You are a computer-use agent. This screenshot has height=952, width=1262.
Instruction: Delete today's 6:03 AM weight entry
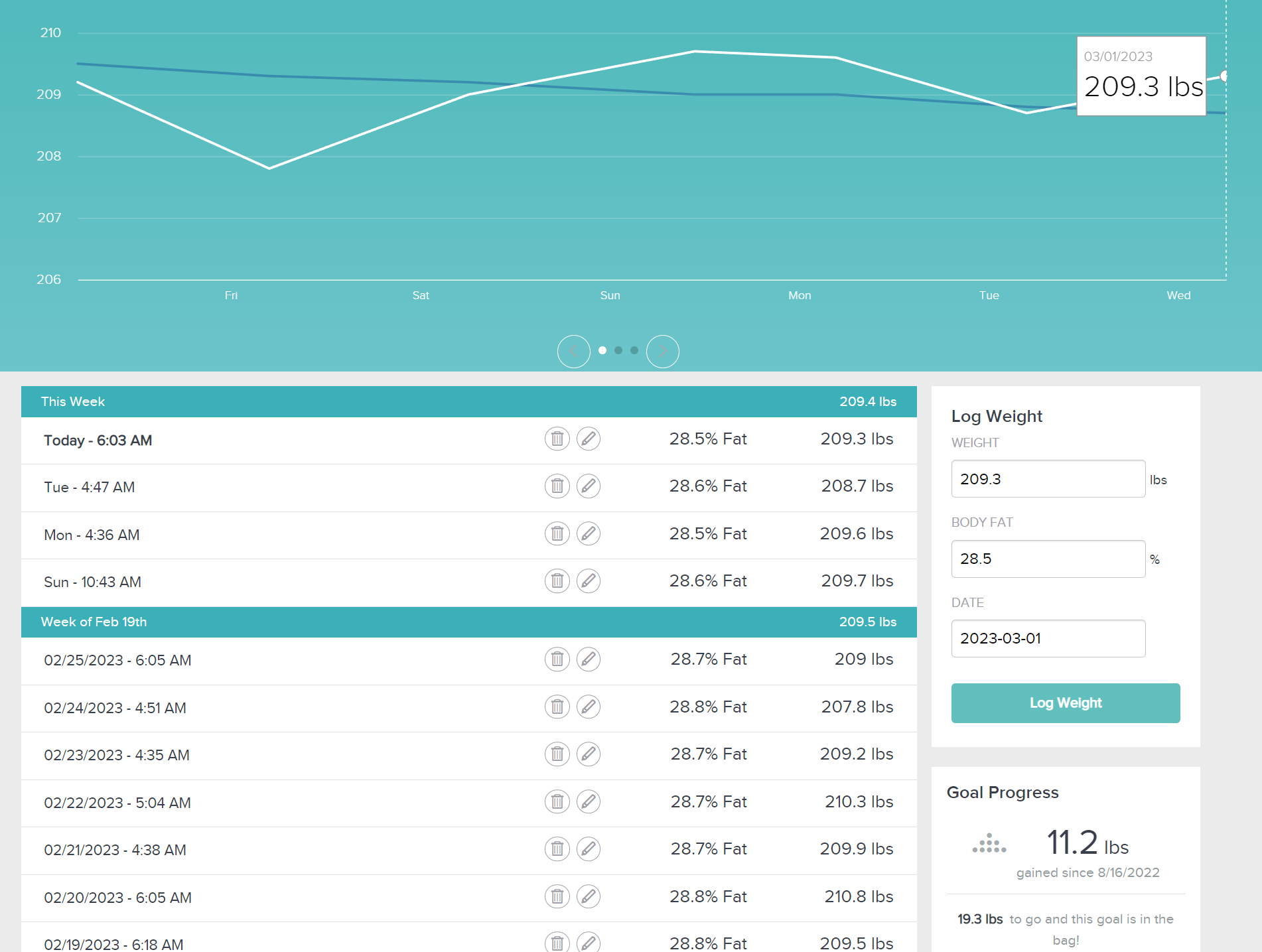(x=557, y=439)
